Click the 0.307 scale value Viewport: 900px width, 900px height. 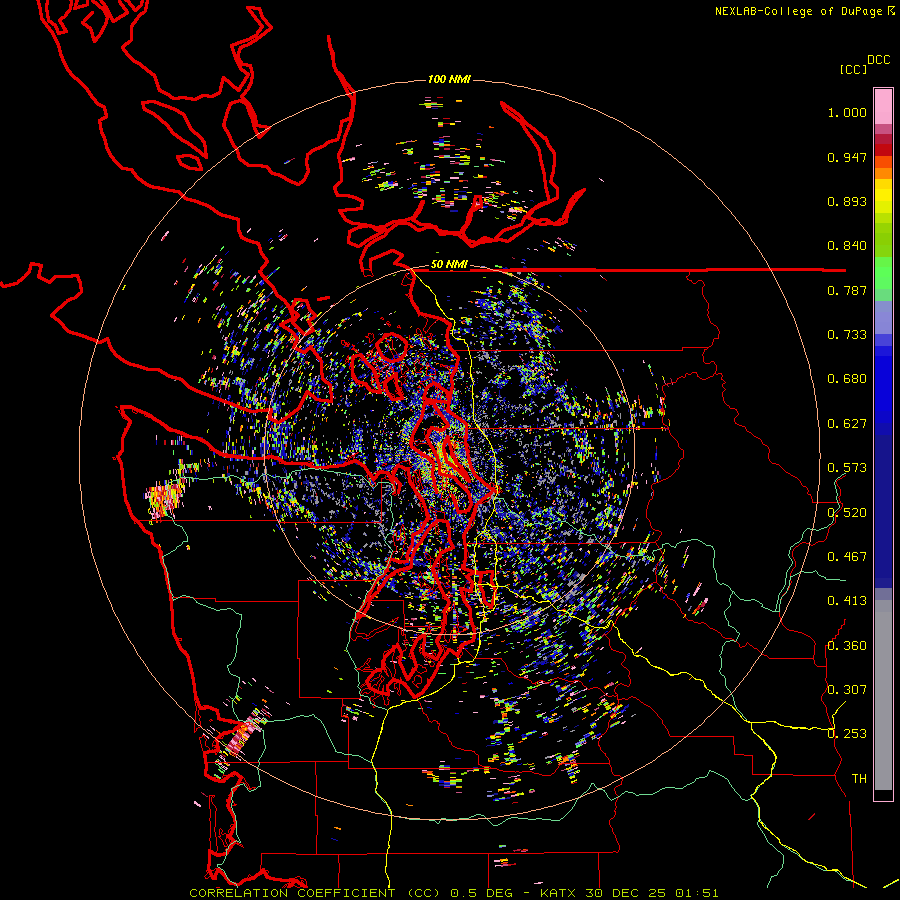coord(847,690)
